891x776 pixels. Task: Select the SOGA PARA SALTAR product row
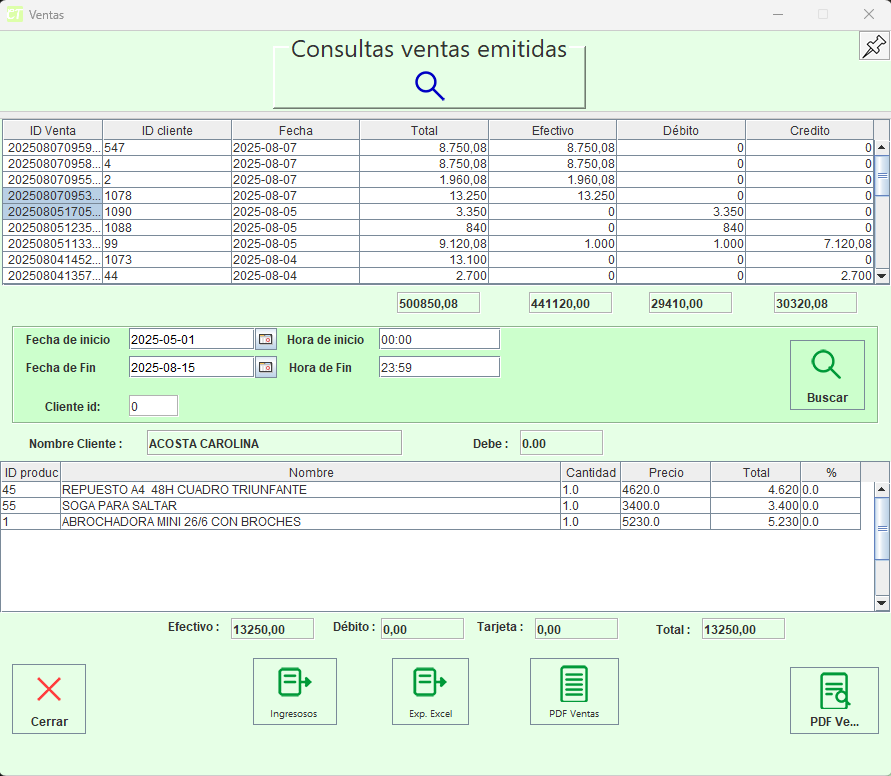tap(310, 506)
